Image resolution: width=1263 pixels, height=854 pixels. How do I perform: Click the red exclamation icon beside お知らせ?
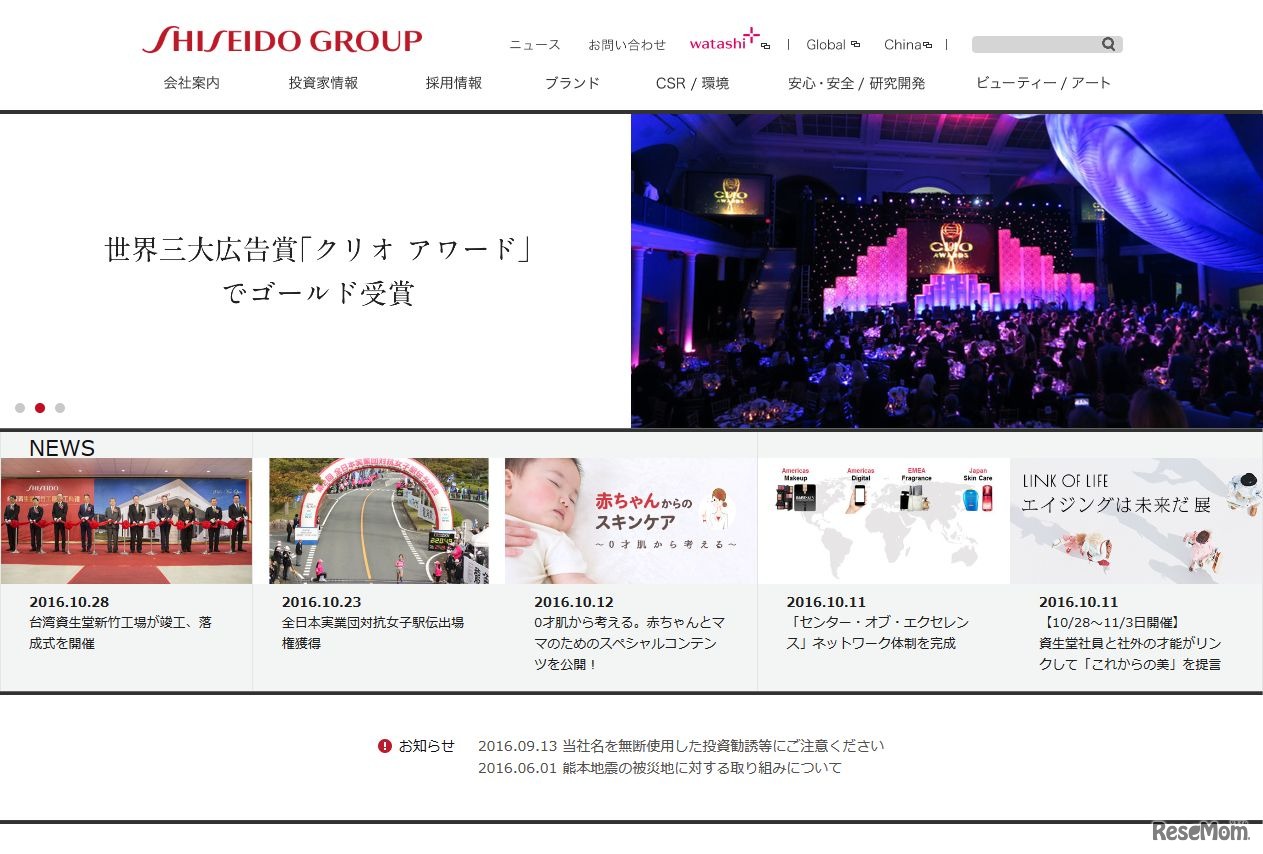tap(385, 745)
